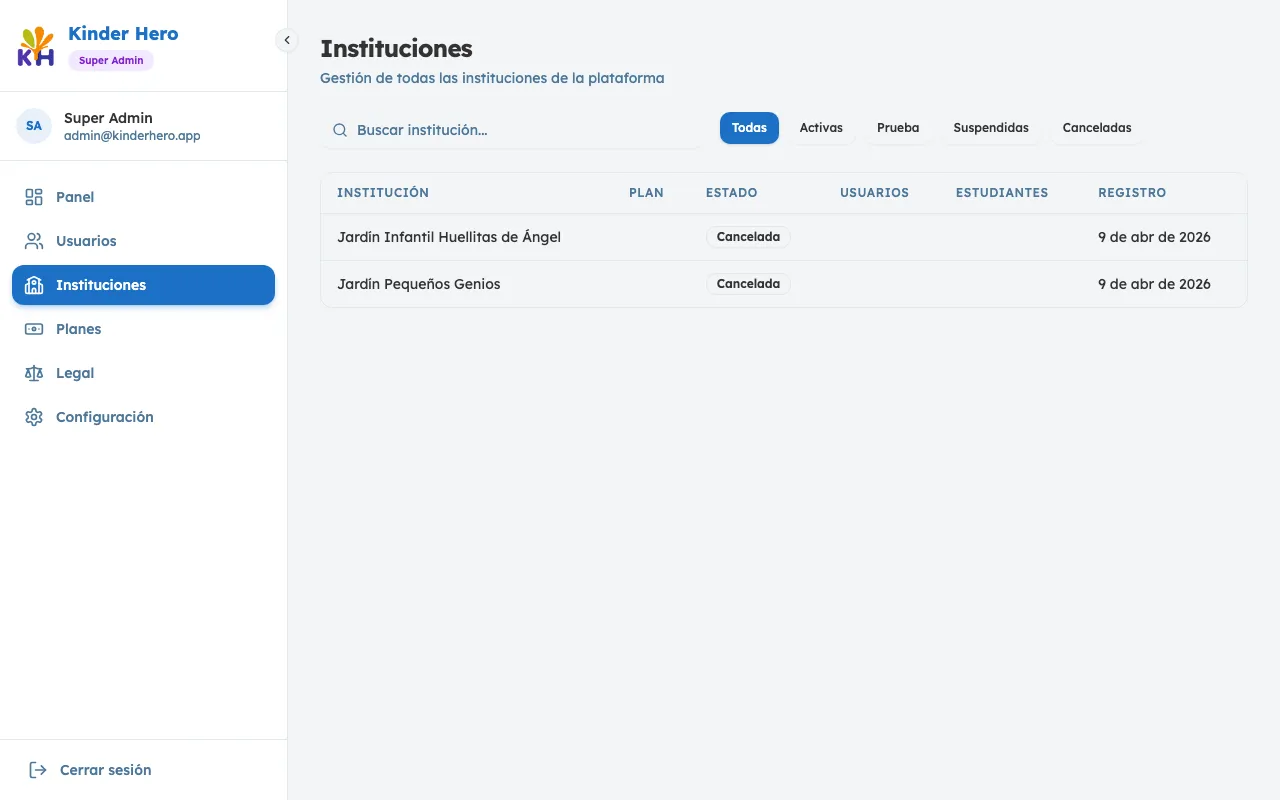Image resolution: width=1280 pixels, height=800 pixels.
Task: Click the Configuración gear icon
Action: point(34,417)
